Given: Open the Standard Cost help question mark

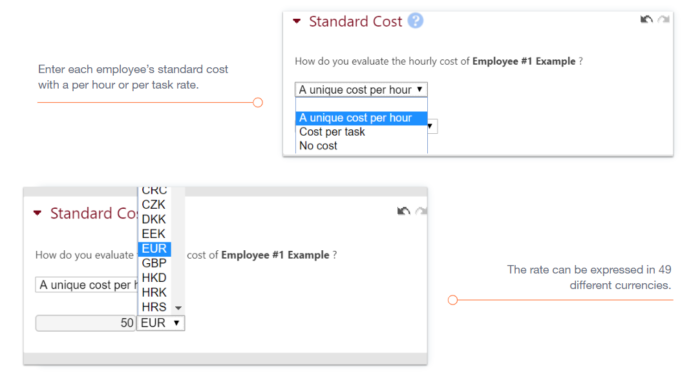Looking at the screenshot, I should 415,21.
